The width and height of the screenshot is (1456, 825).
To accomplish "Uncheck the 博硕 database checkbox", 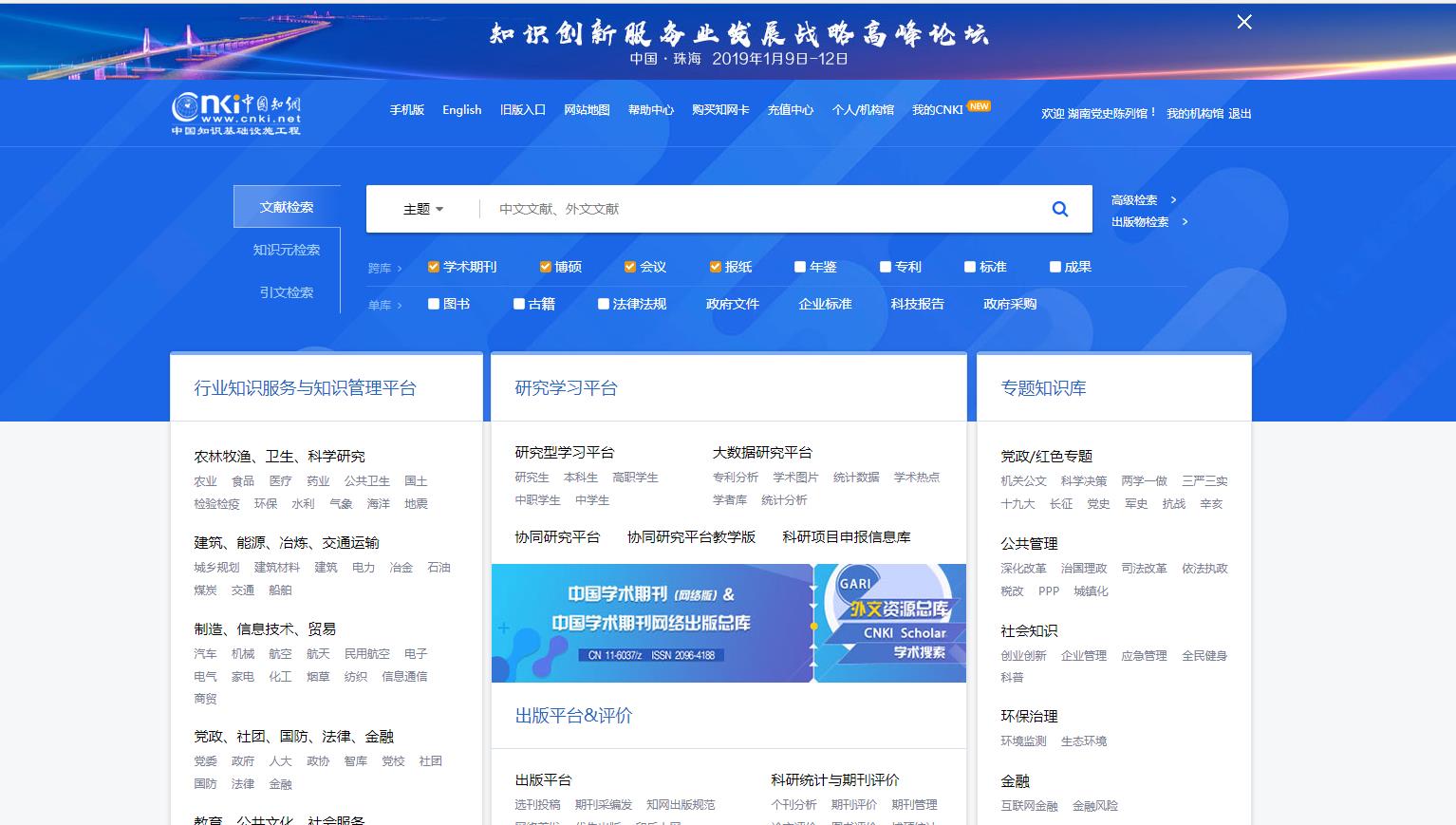I will click(x=546, y=267).
